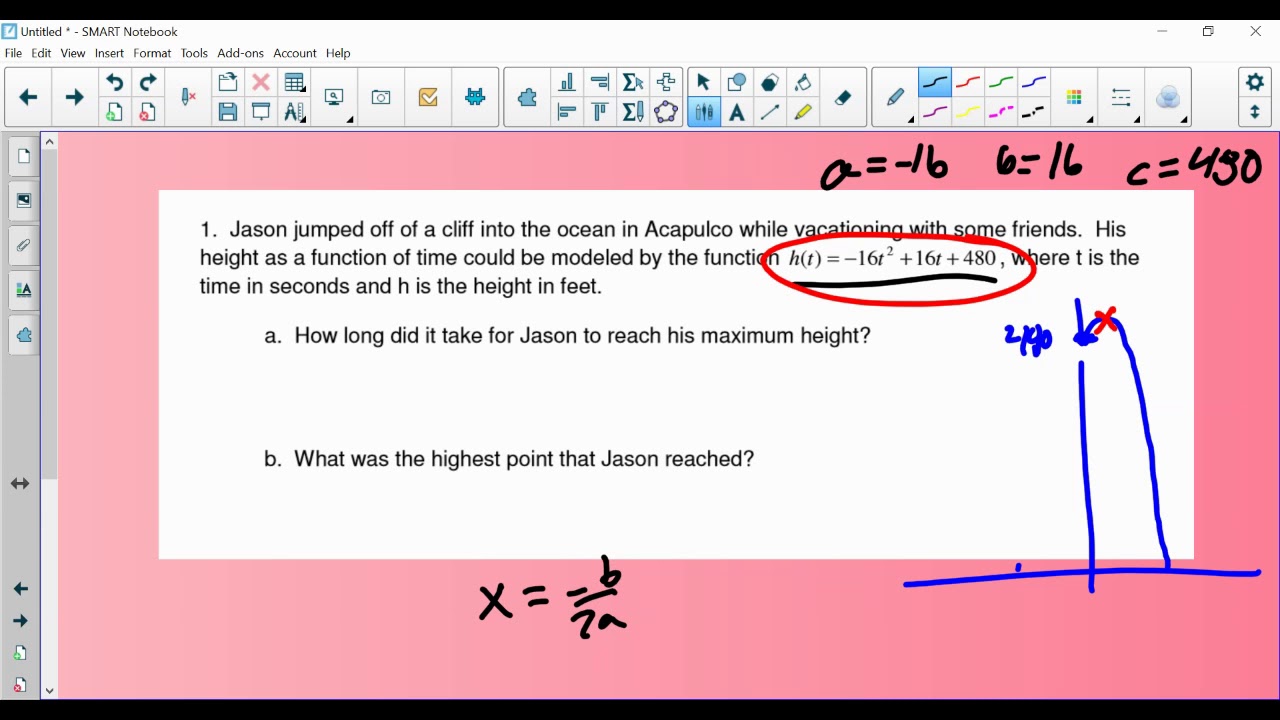Screen dimensions: 1280x720
Task: Open the Help menu
Action: [338, 53]
